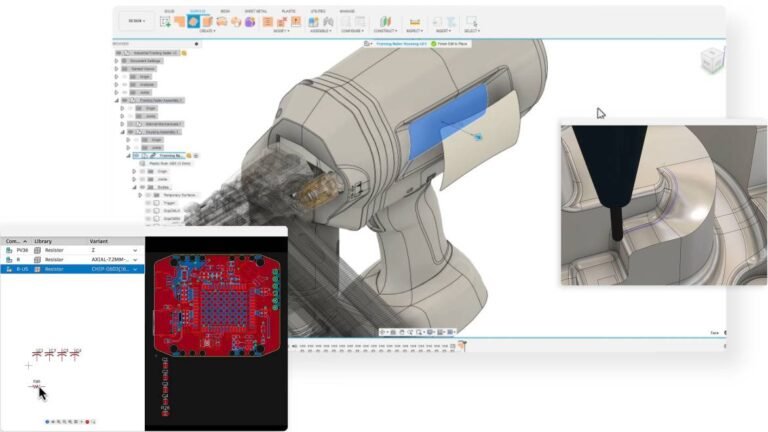The image size is (768, 432).
Task: Click the Select tool icon
Action: tap(471, 22)
